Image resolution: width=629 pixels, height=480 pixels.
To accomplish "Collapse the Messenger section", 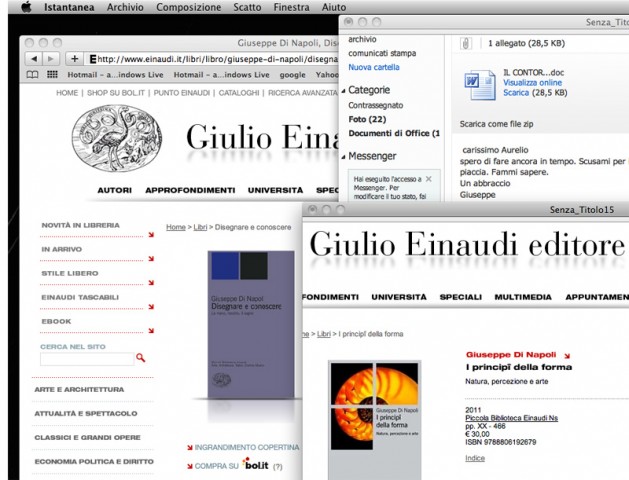I will pos(343,157).
